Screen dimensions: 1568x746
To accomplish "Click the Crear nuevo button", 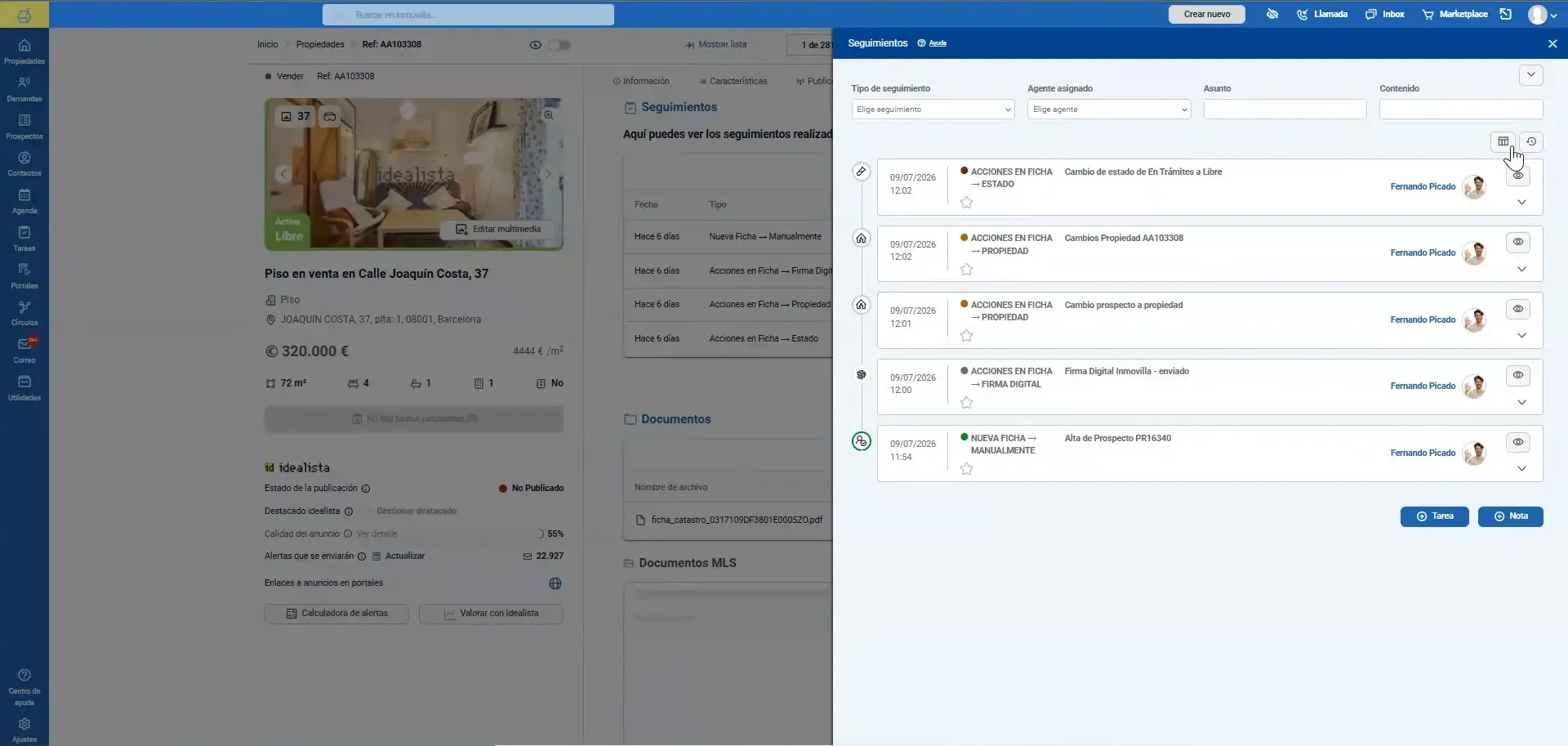I will [x=1207, y=14].
